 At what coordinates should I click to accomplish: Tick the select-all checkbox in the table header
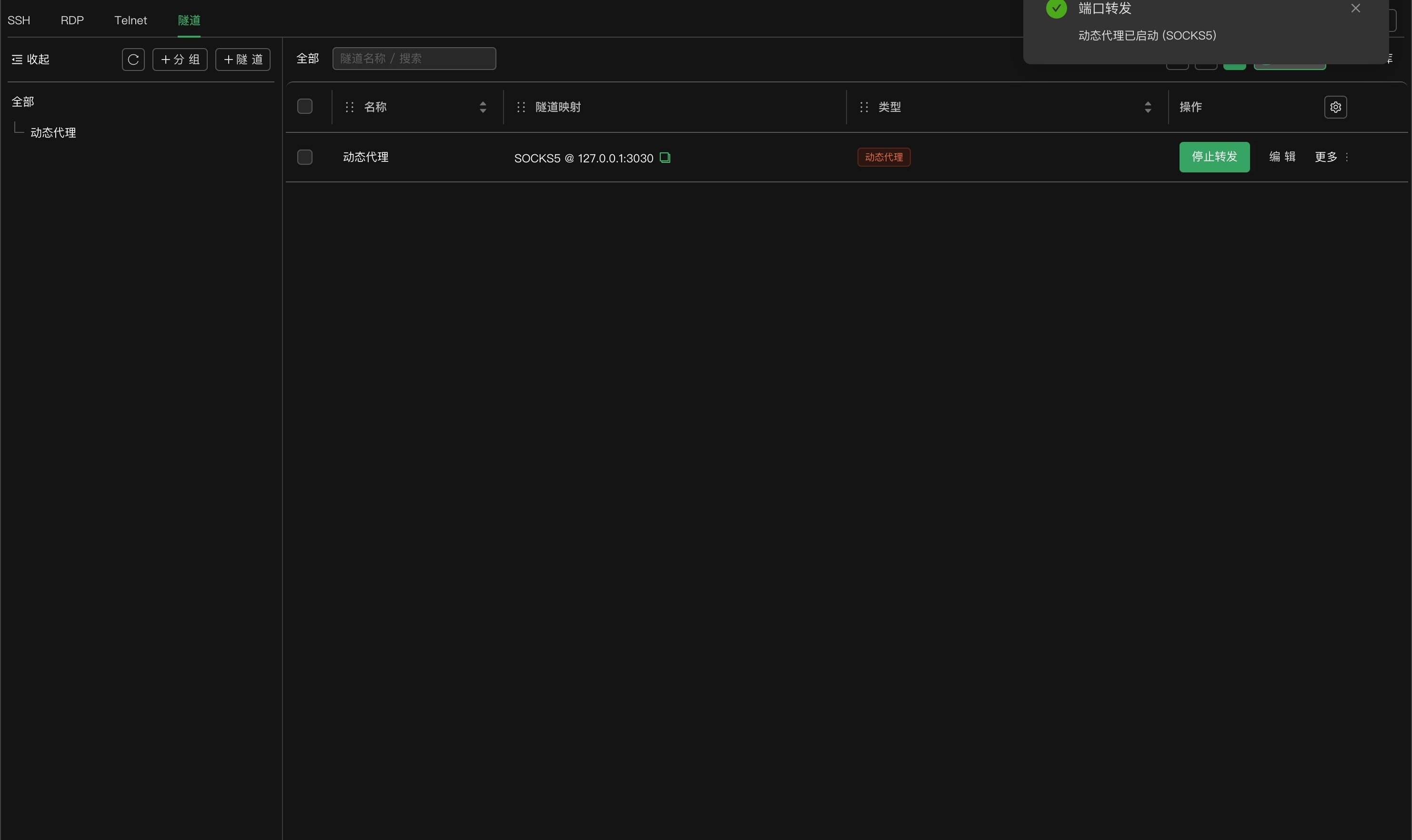(x=304, y=106)
